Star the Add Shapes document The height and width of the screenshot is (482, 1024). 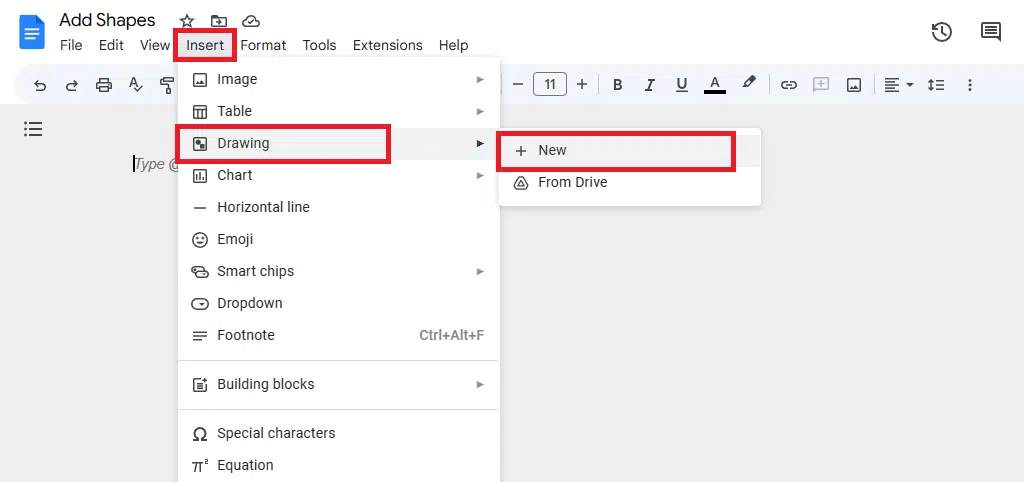[x=187, y=21]
